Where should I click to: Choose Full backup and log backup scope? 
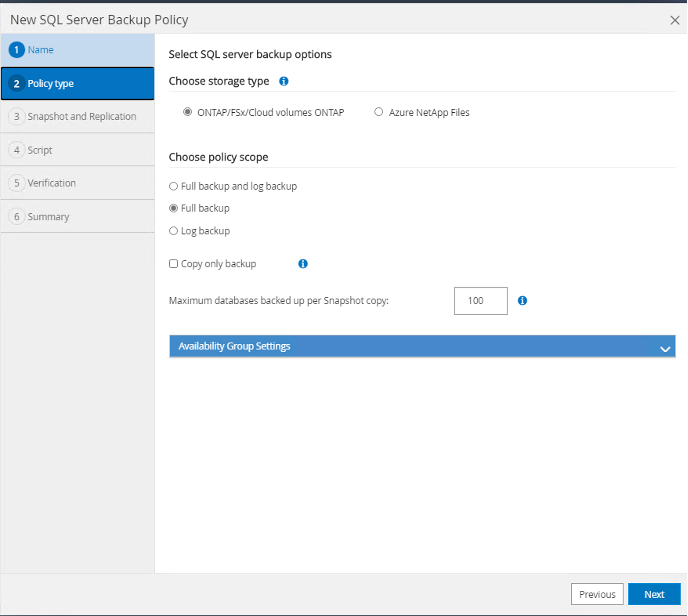[x=174, y=186]
